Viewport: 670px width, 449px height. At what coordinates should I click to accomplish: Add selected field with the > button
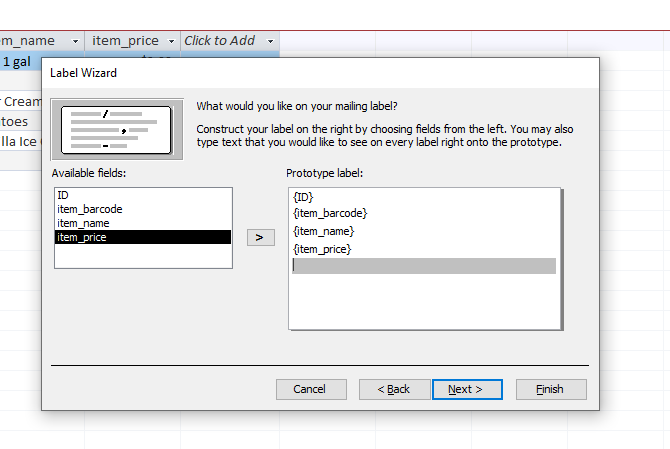click(x=261, y=238)
